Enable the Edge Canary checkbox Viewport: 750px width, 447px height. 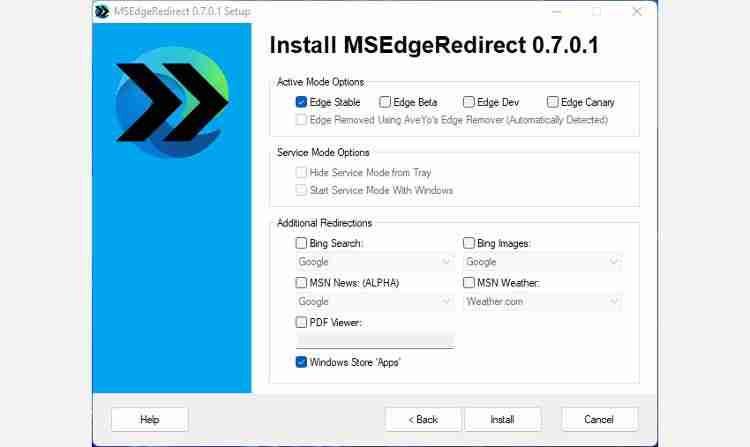(552, 102)
